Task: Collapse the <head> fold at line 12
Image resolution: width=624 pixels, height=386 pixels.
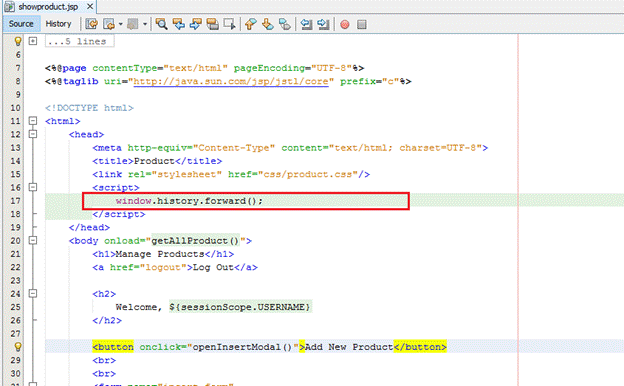Action: tap(33, 134)
